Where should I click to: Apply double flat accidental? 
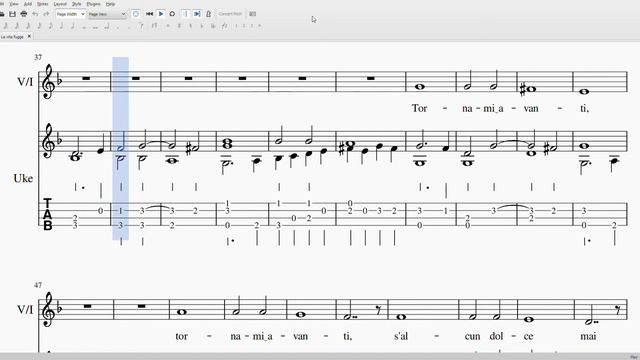[x=213, y=26]
